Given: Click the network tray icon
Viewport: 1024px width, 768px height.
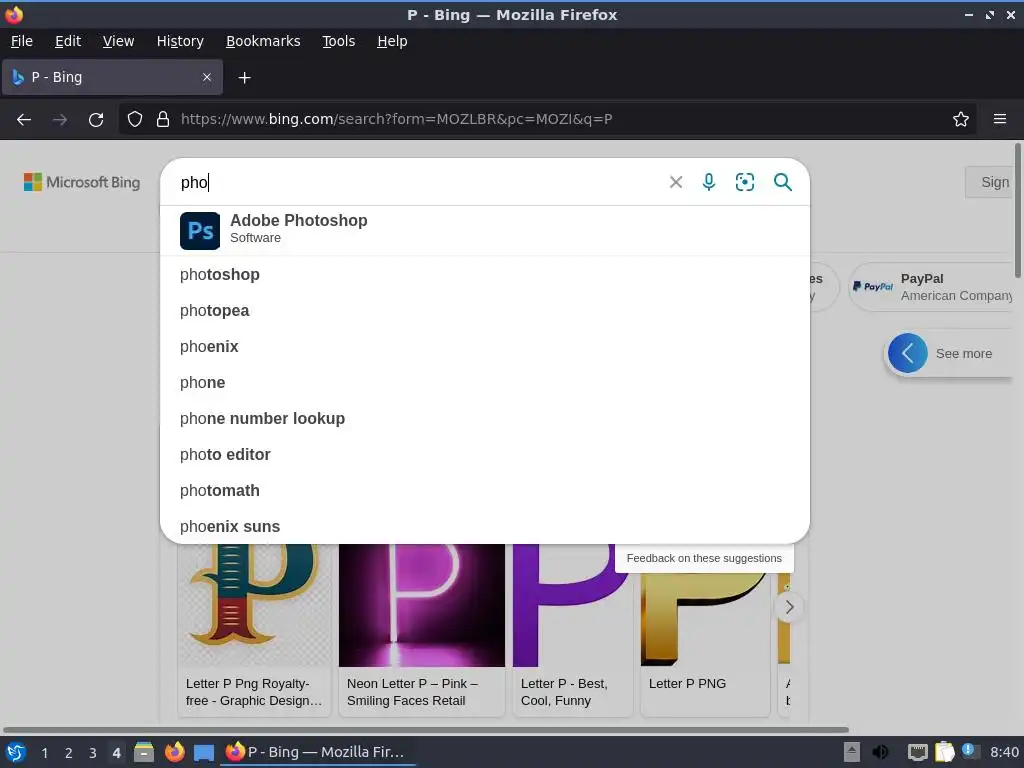Looking at the screenshot, I should pos(918,752).
